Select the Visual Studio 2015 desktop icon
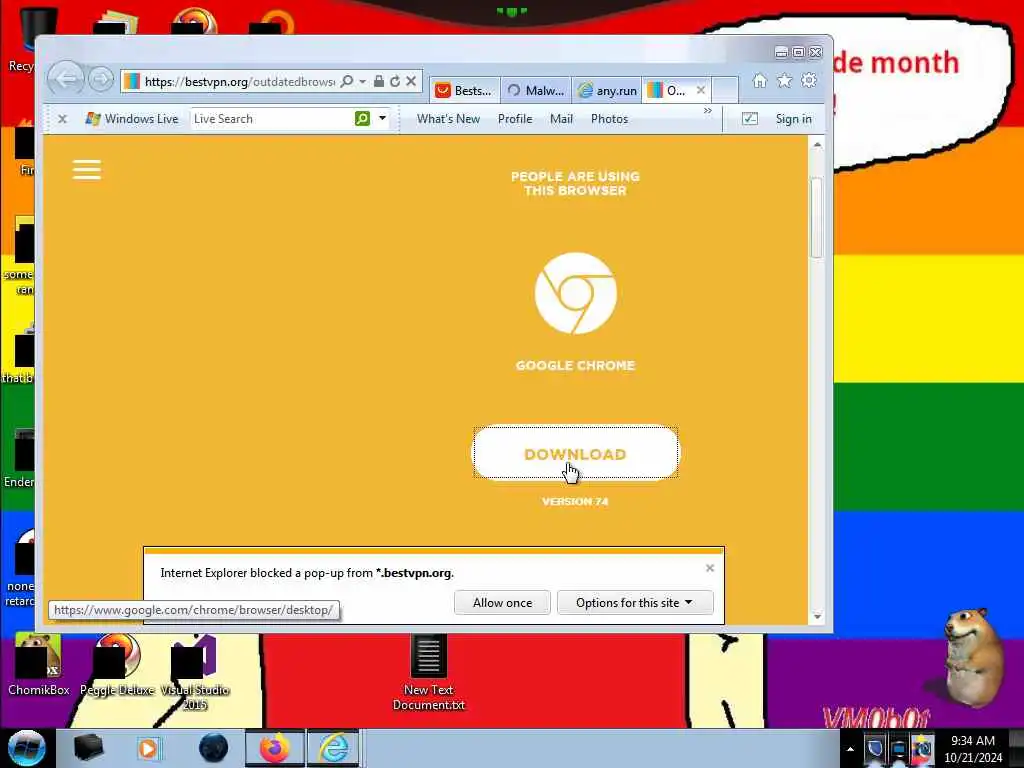Image resolution: width=1024 pixels, height=768 pixels. point(195,671)
